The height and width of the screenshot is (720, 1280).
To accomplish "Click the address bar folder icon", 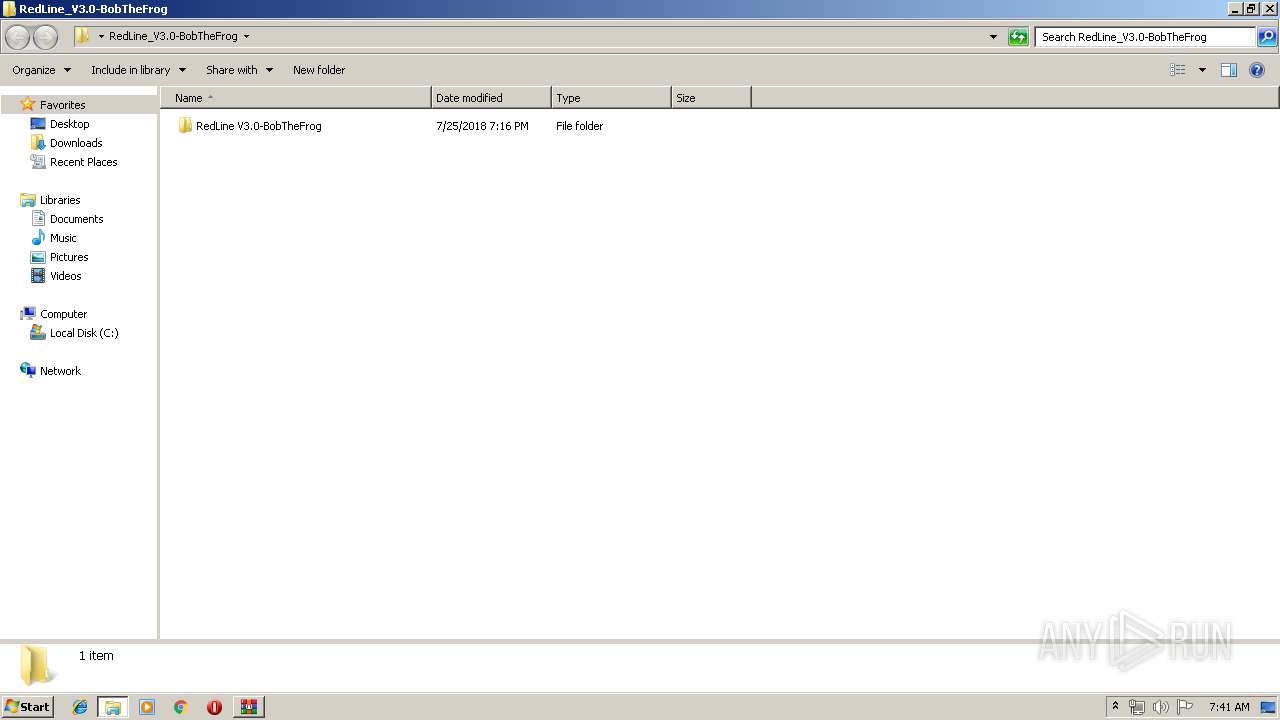I will point(83,36).
